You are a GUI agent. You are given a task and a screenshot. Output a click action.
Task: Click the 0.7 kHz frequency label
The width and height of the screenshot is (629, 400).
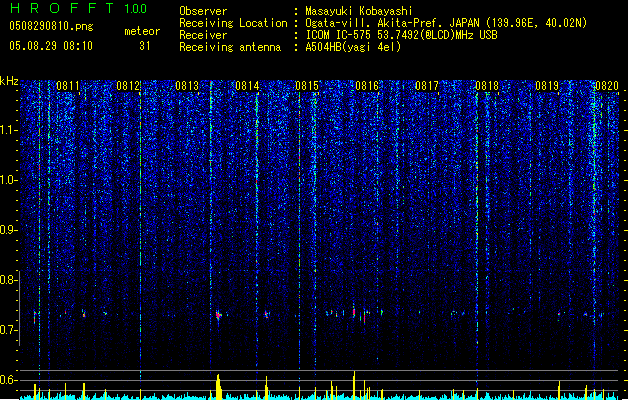tap(8, 330)
